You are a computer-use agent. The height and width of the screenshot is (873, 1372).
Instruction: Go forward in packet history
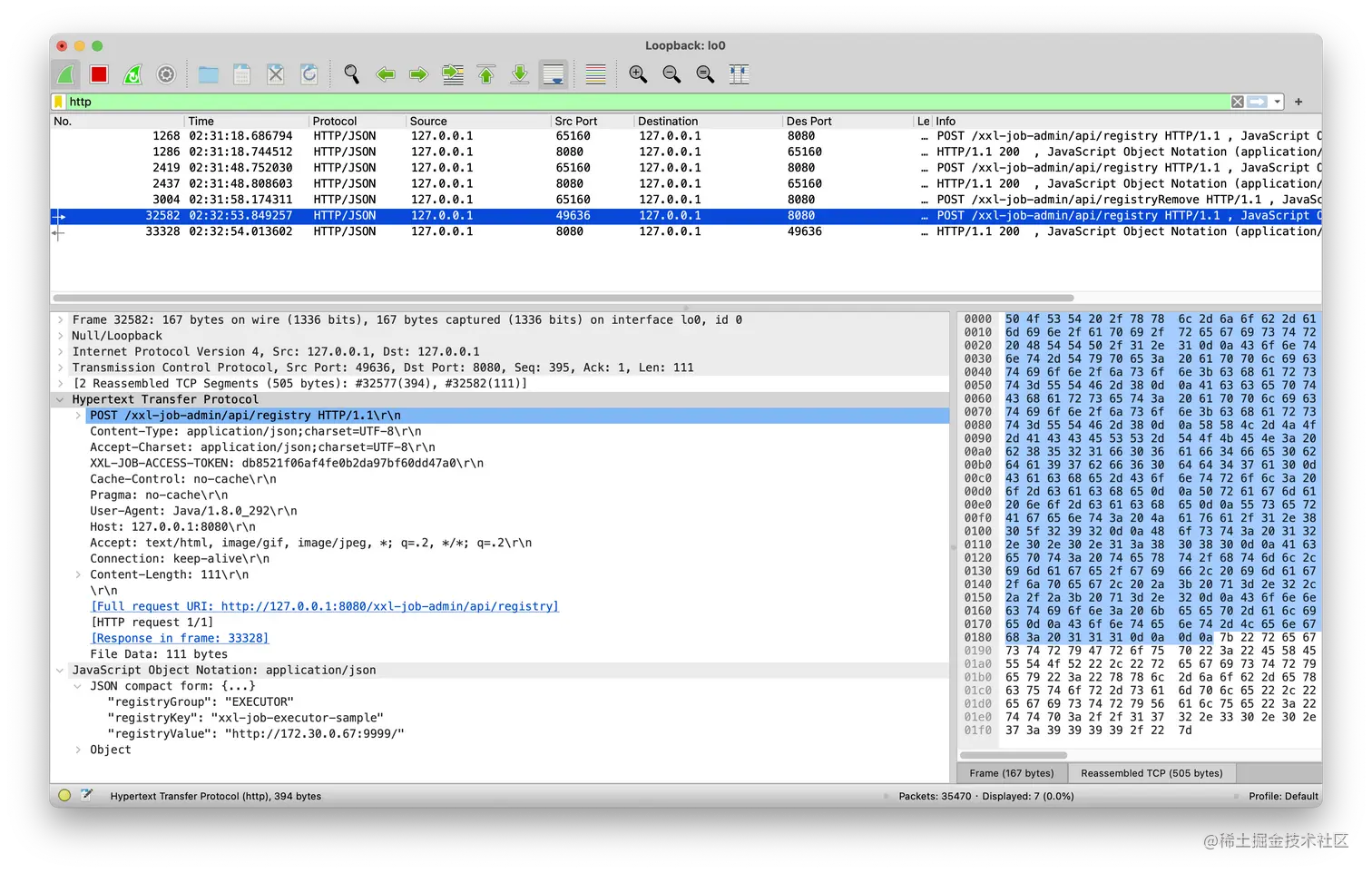(418, 74)
